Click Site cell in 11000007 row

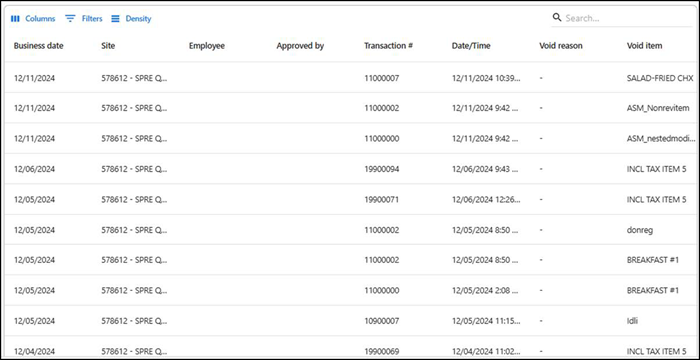tap(134, 78)
